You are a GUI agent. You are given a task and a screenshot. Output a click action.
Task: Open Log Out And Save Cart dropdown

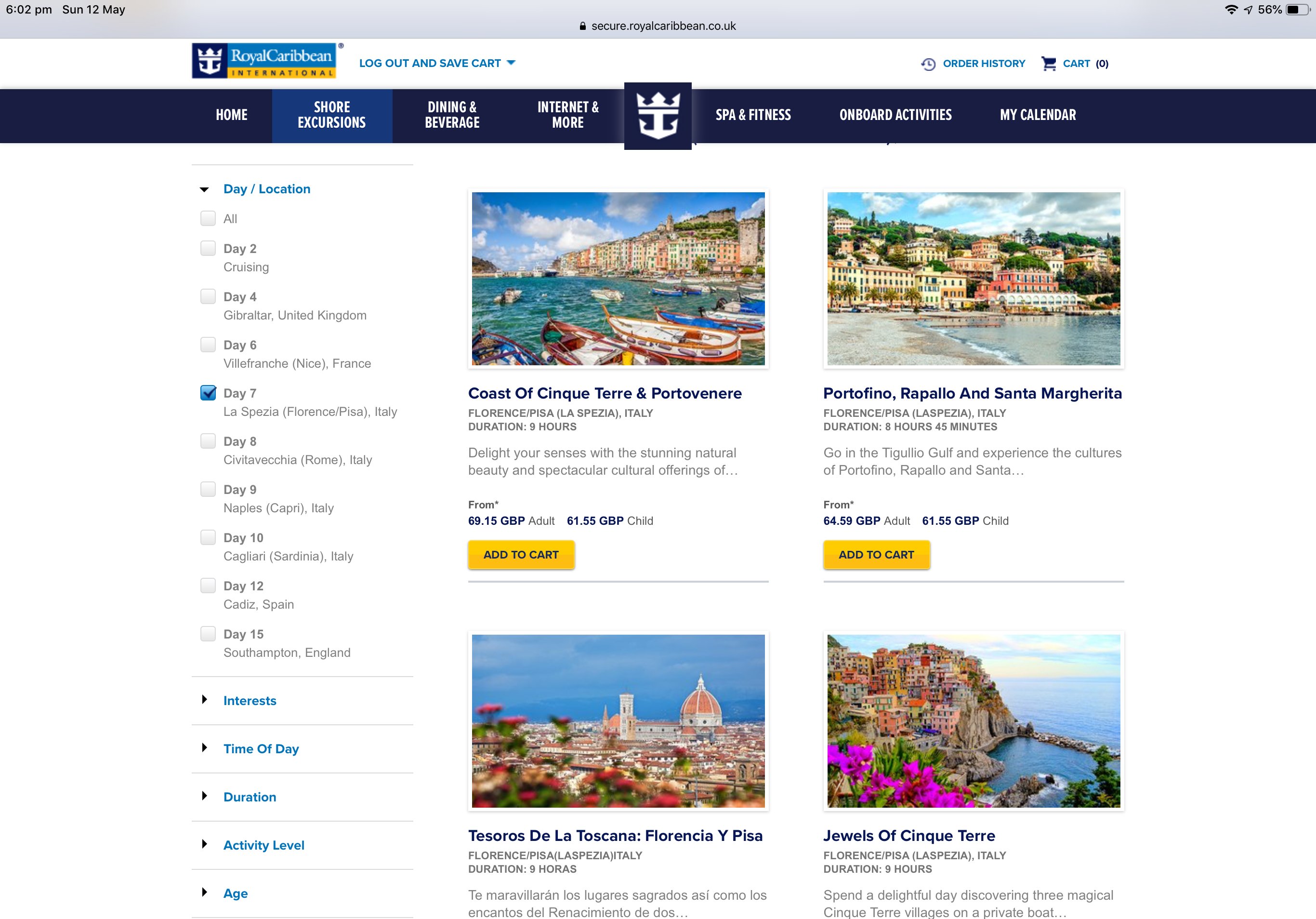[437, 63]
